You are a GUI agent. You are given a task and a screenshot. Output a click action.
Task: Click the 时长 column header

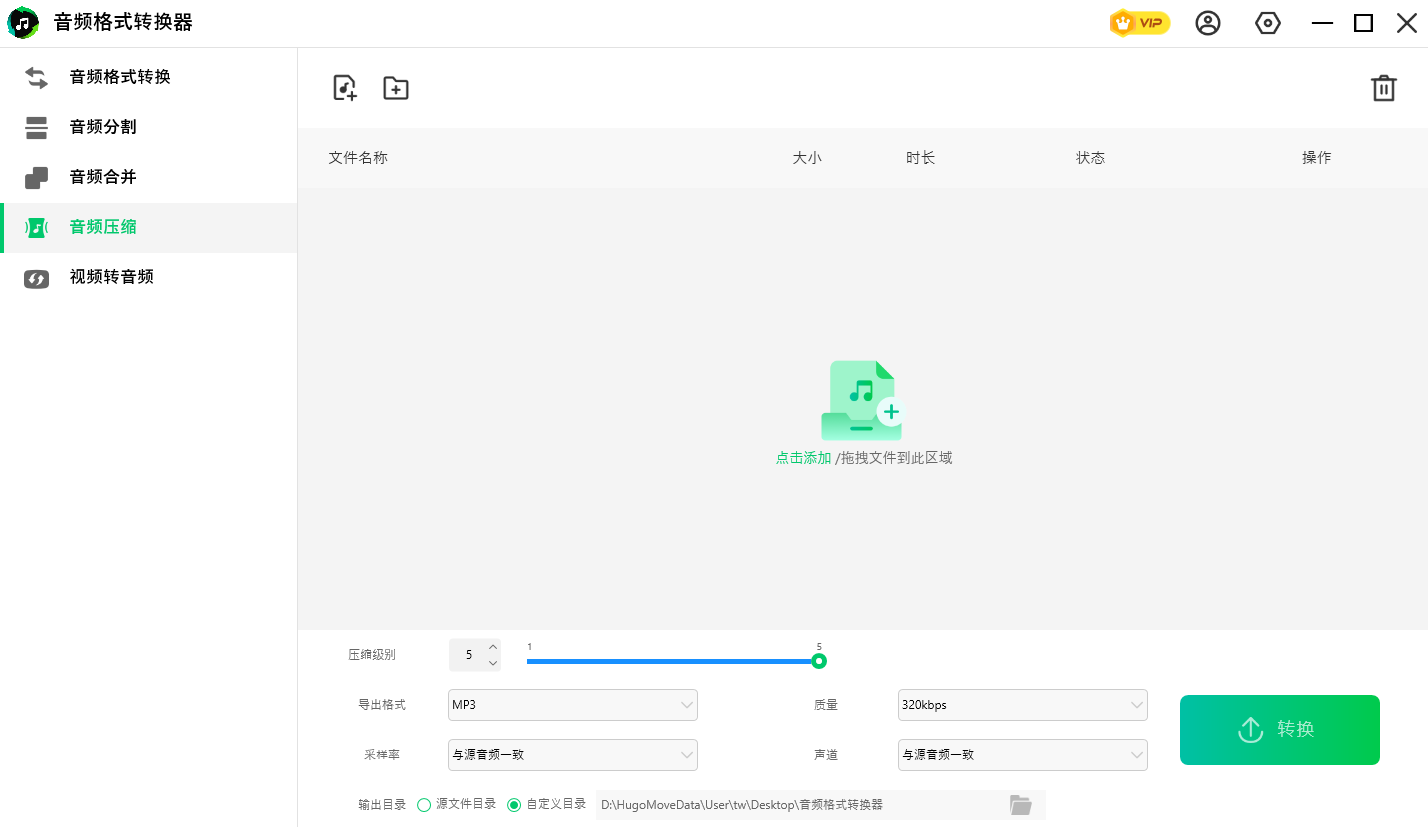click(921, 158)
